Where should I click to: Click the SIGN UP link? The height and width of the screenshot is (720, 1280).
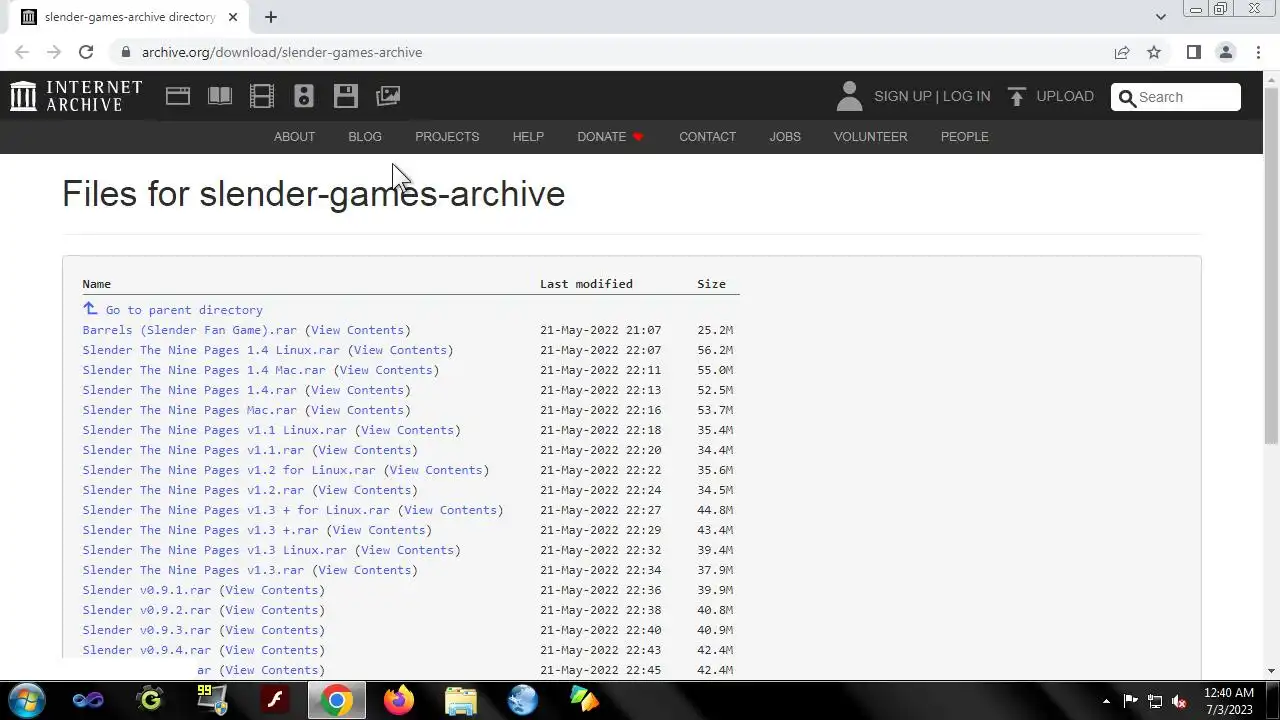coord(902,97)
